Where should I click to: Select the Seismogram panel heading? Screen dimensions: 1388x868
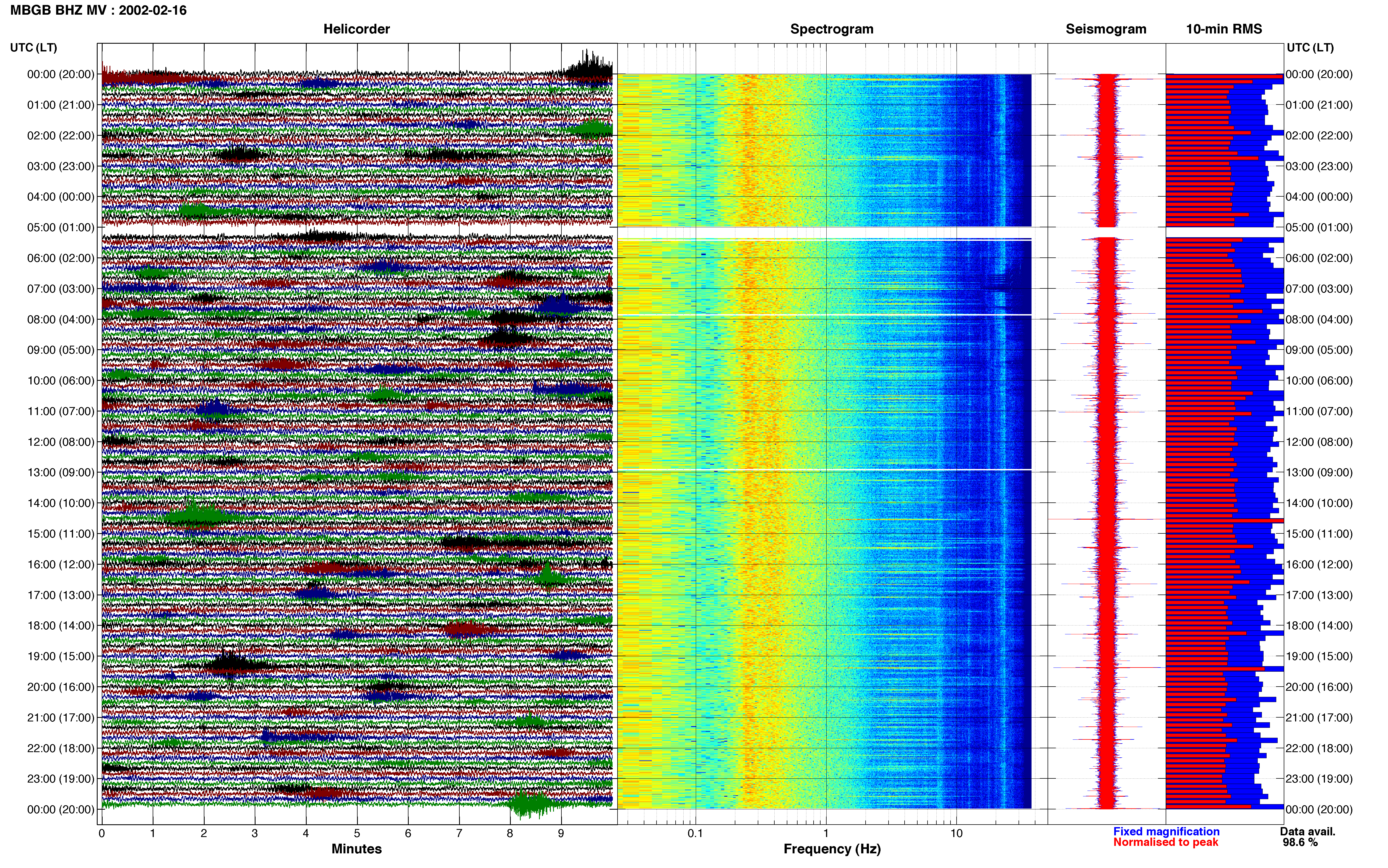tap(1106, 29)
